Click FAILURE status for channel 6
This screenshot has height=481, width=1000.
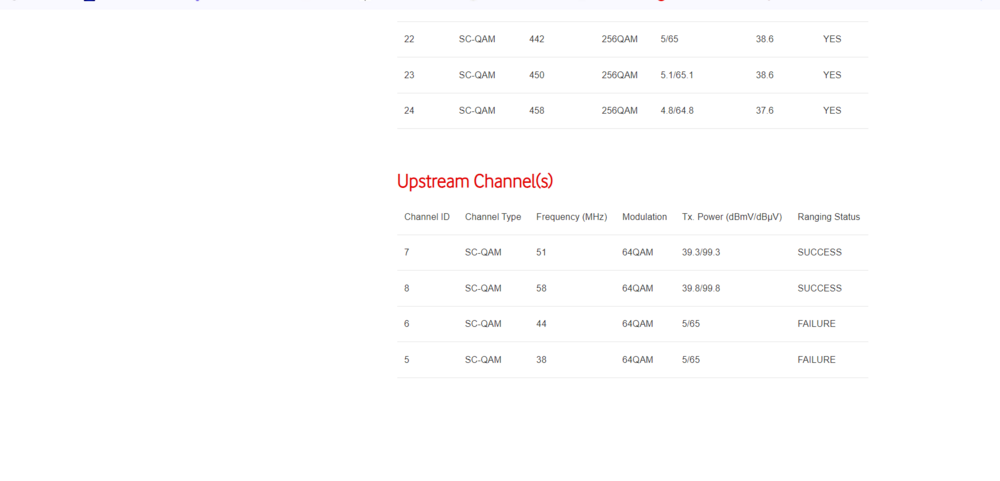(x=816, y=324)
